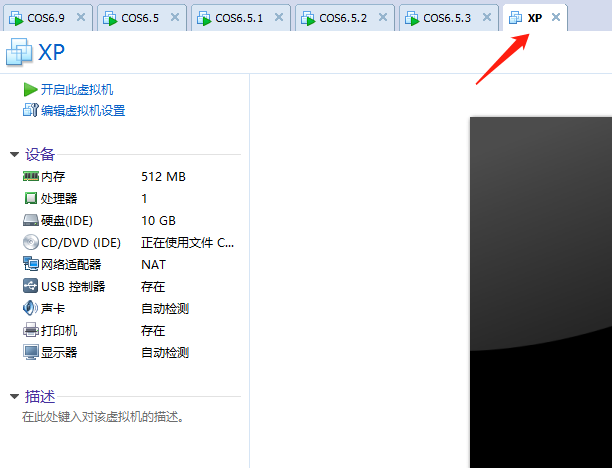This screenshot has width=612, height=468.
Task: Click the COS6.5.1 tab VM icon
Action: (x=204, y=18)
